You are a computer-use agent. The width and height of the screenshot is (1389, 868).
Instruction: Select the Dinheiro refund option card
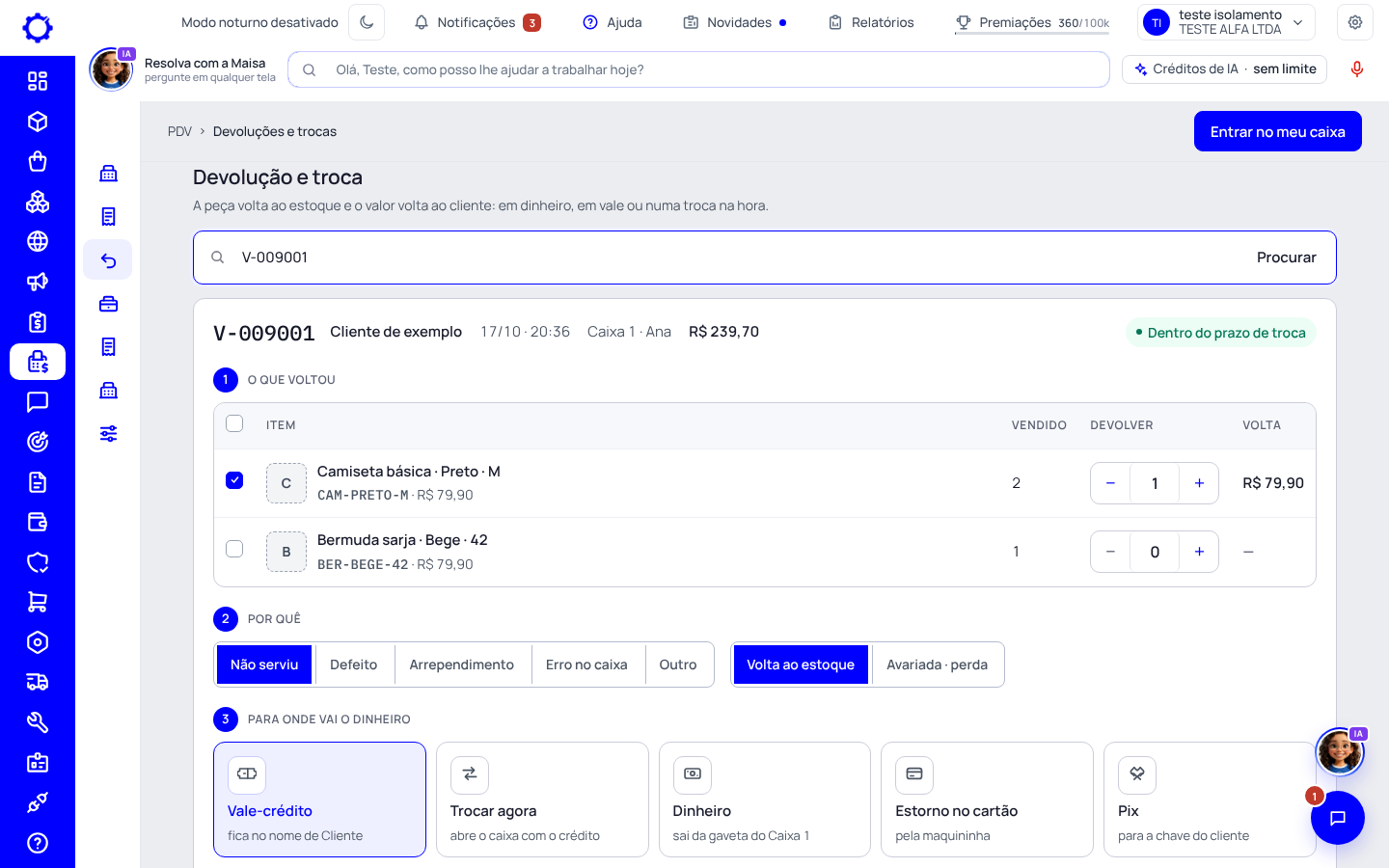(765, 800)
